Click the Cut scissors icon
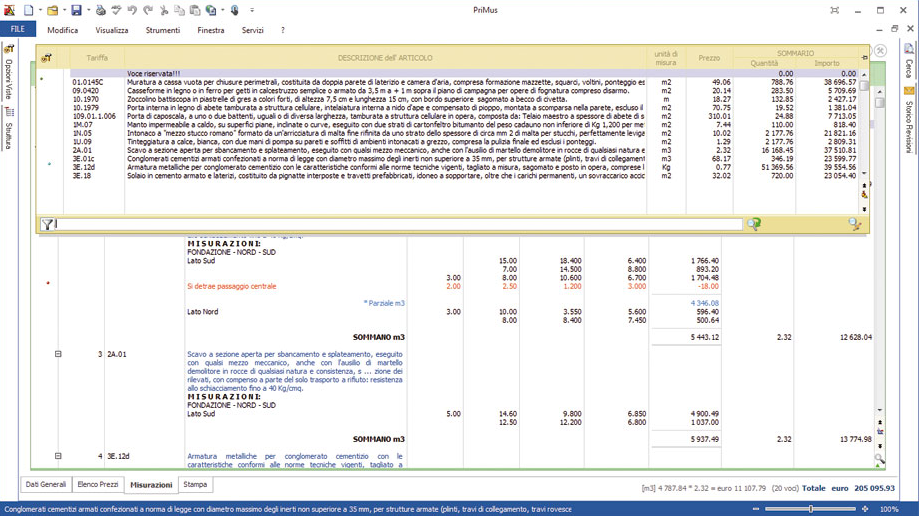919x516 pixels. (165, 10)
